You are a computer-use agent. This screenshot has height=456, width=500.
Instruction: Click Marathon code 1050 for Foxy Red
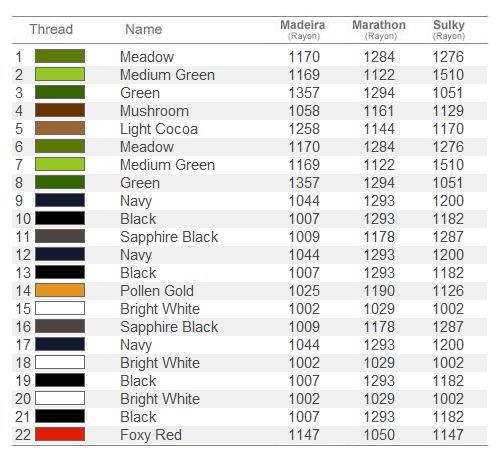(x=379, y=435)
